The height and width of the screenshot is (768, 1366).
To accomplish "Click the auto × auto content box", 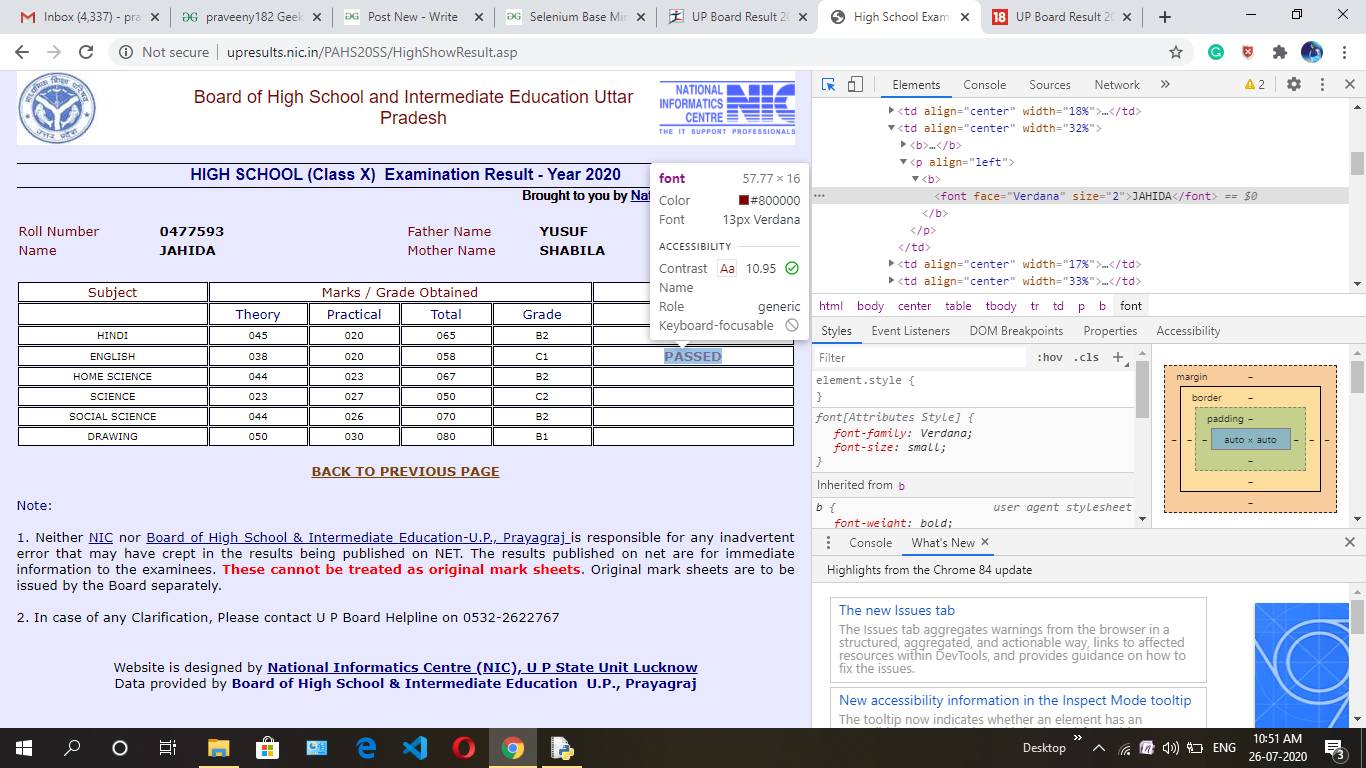I will 1250,439.
